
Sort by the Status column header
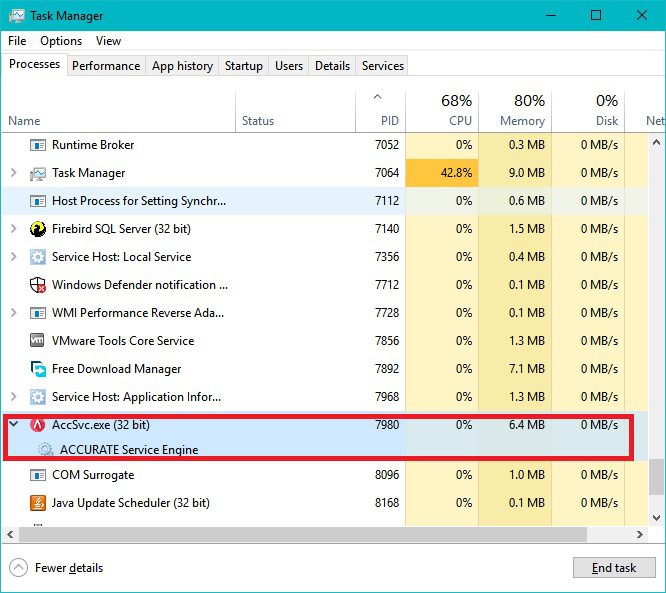click(295, 111)
